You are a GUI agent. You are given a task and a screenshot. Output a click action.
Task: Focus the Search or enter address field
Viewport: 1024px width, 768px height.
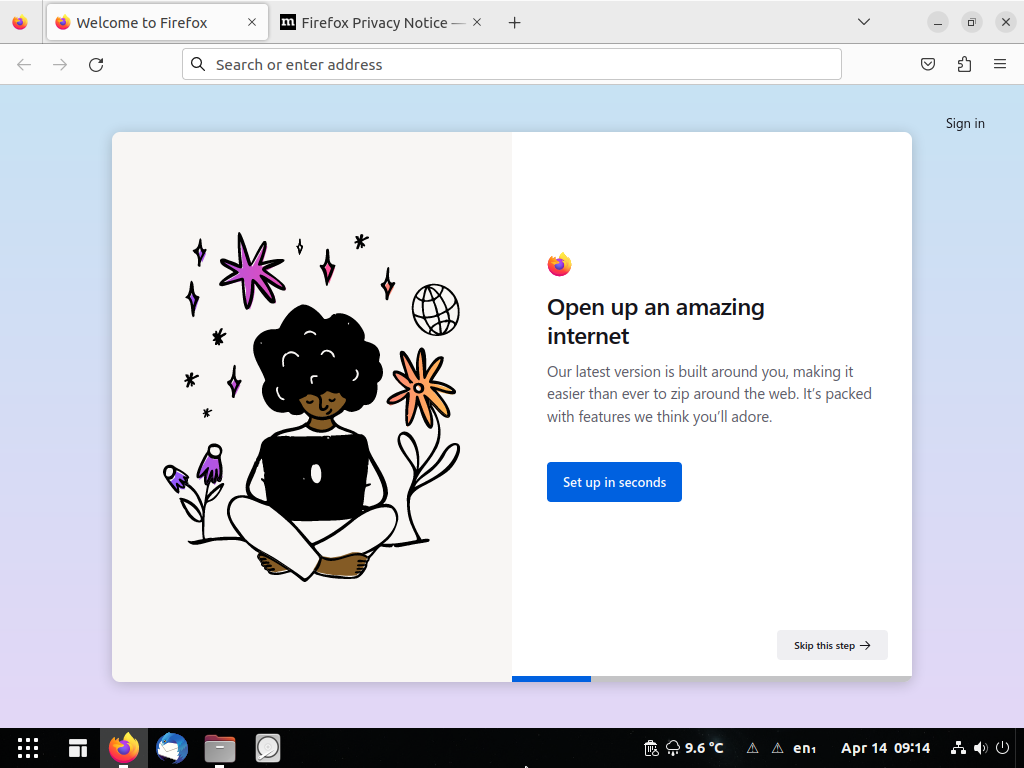pos(511,64)
